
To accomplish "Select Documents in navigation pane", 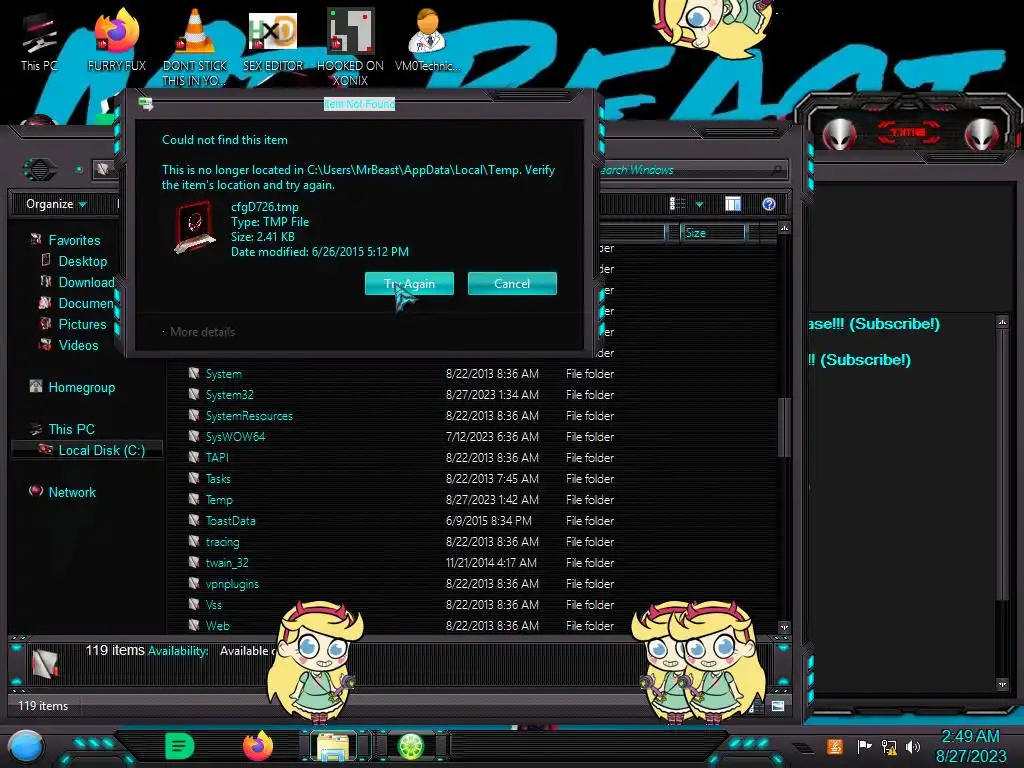I will tap(86, 303).
